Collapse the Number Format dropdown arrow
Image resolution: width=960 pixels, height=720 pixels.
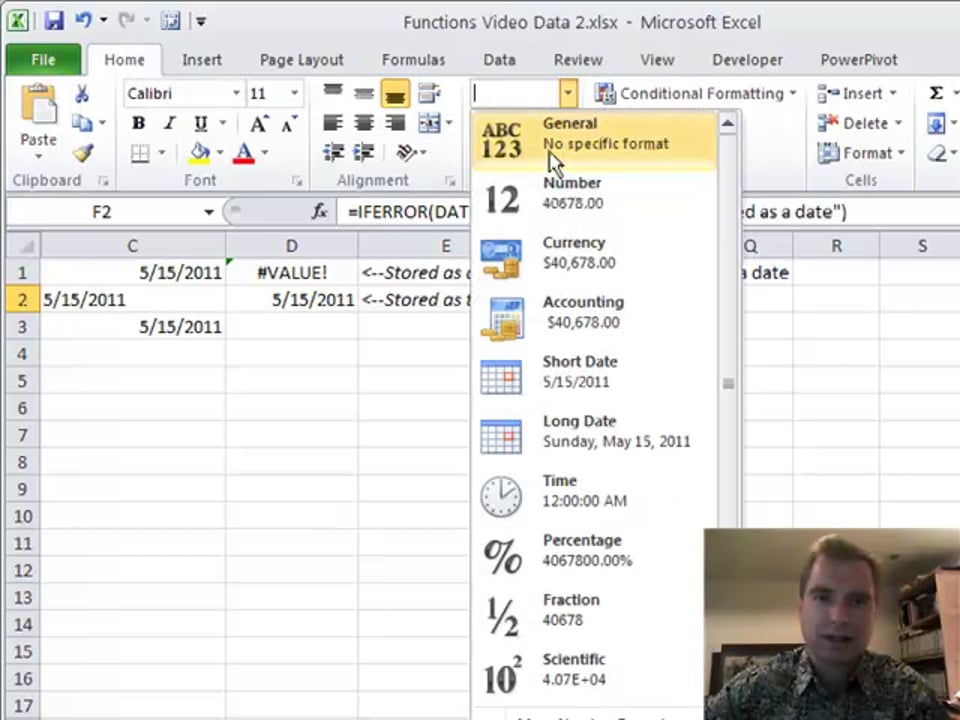(x=568, y=94)
